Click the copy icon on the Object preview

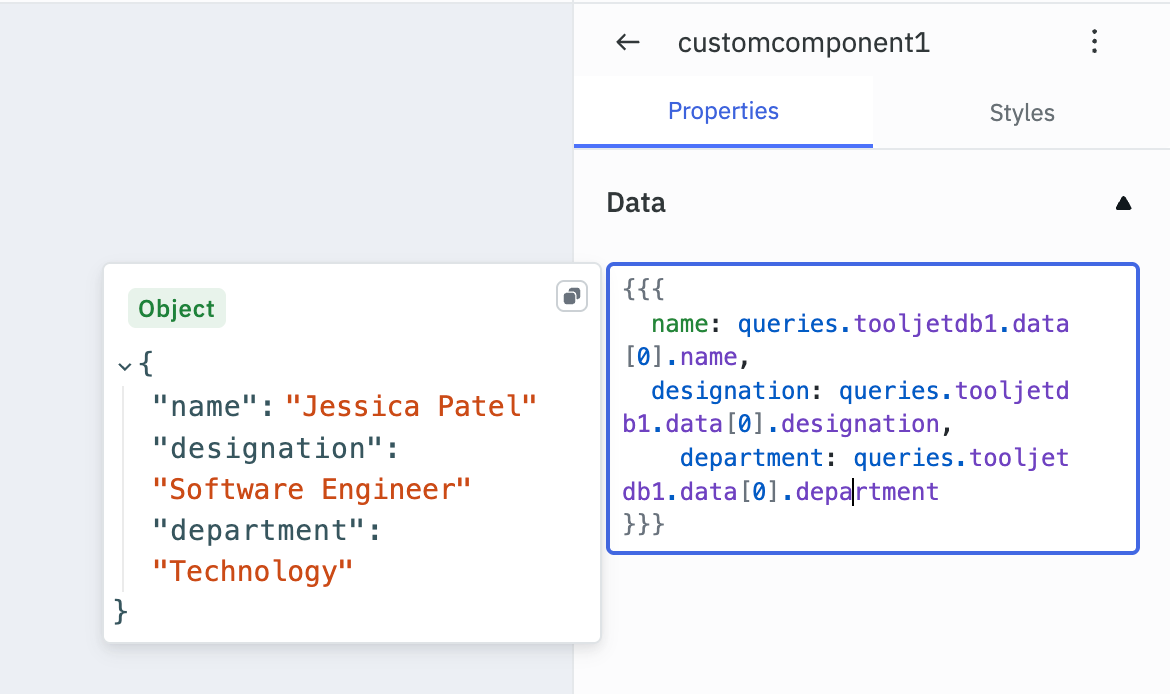571,296
